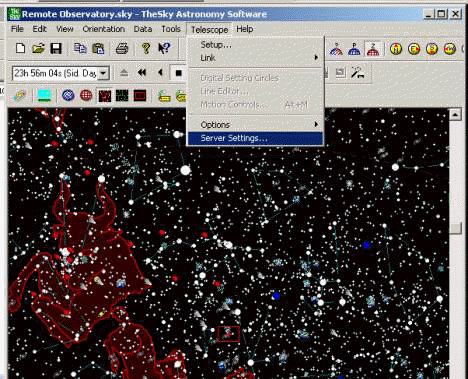Click the vertical scrollbar thumb
Image resolution: width=468 pixels, height=379 pixels.
click(455, 228)
